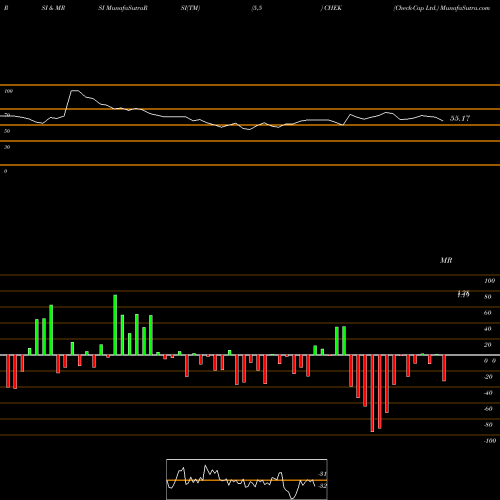500x500 pixels.
Task: Click the MR panel title label
Action: pyautogui.click(x=446, y=260)
